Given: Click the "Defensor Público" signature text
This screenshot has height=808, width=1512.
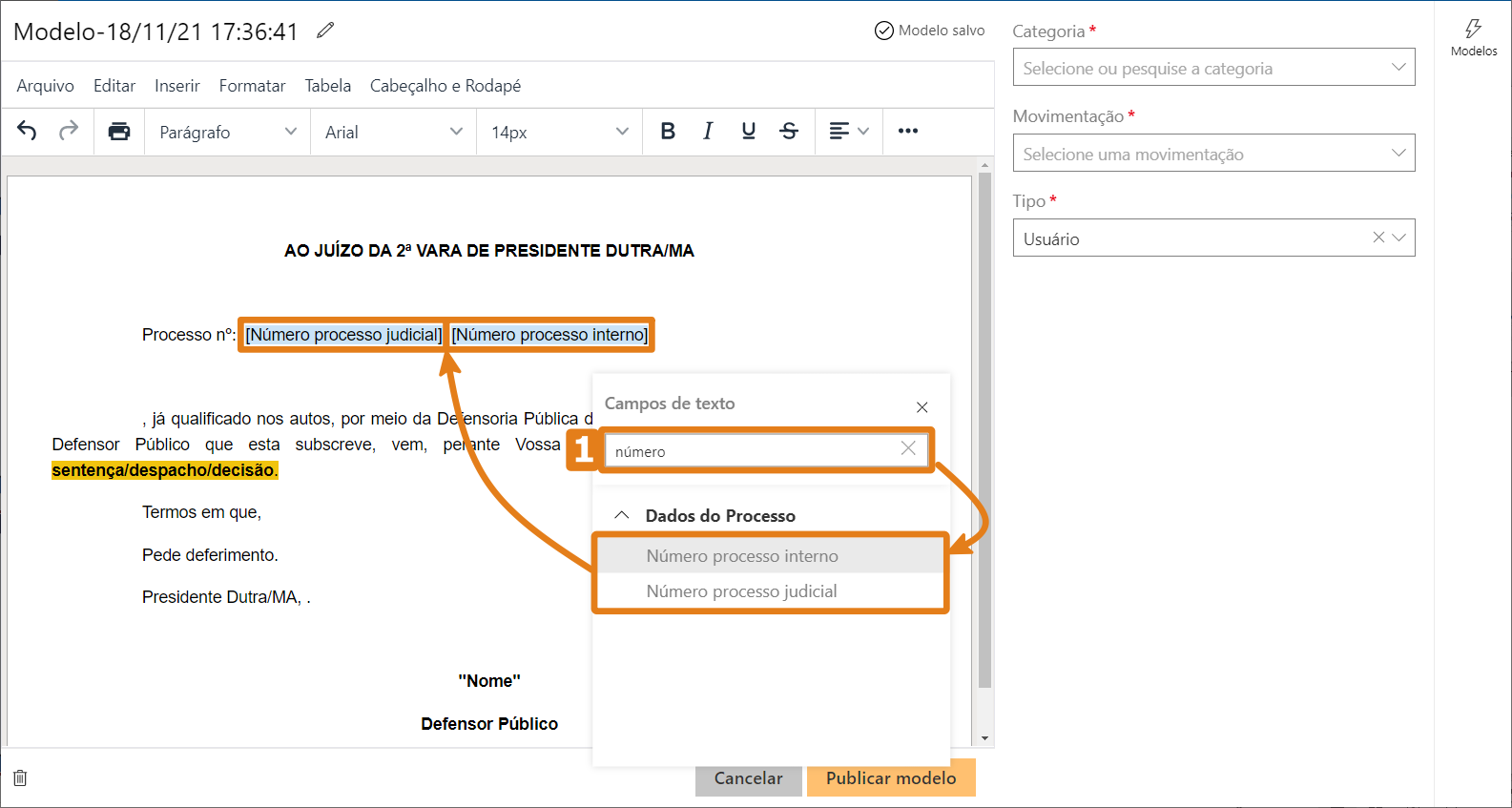Looking at the screenshot, I should pos(489,724).
